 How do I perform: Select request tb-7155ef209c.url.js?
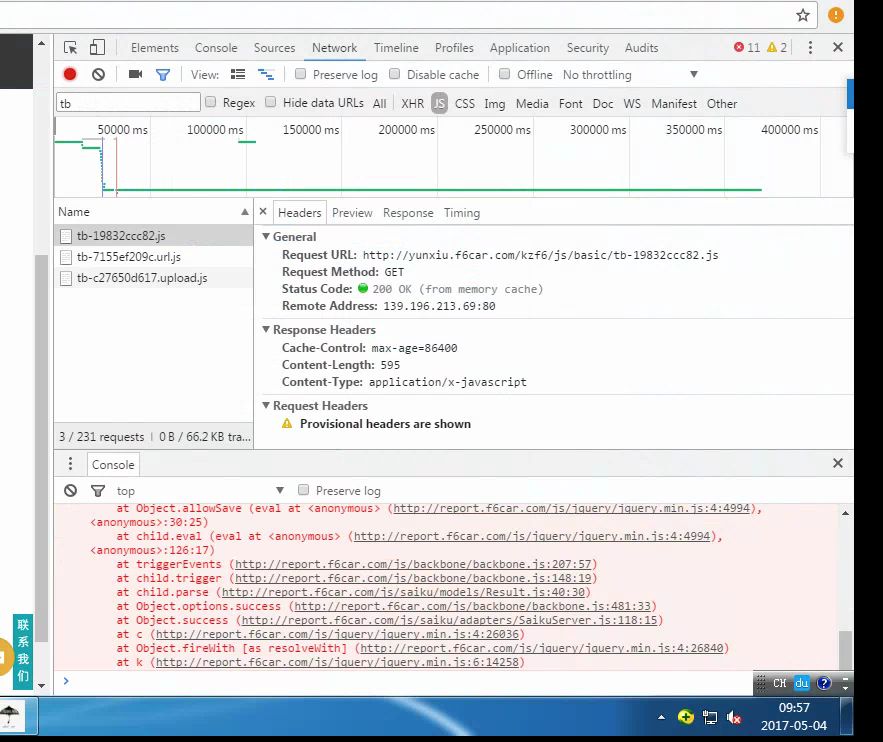pos(153,257)
